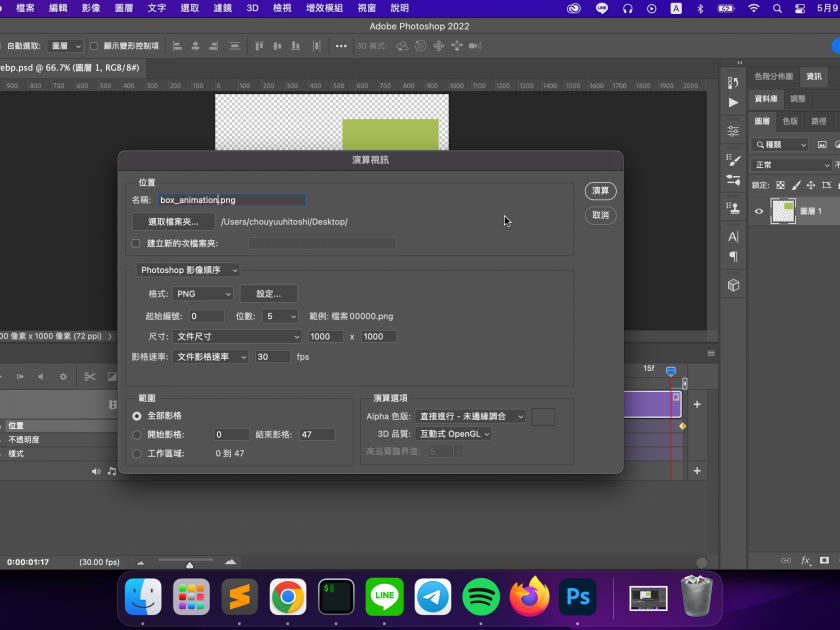This screenshot has height=630, width=840.
Task: Open the Clone Source stamp panel icon
Action: 733,209
